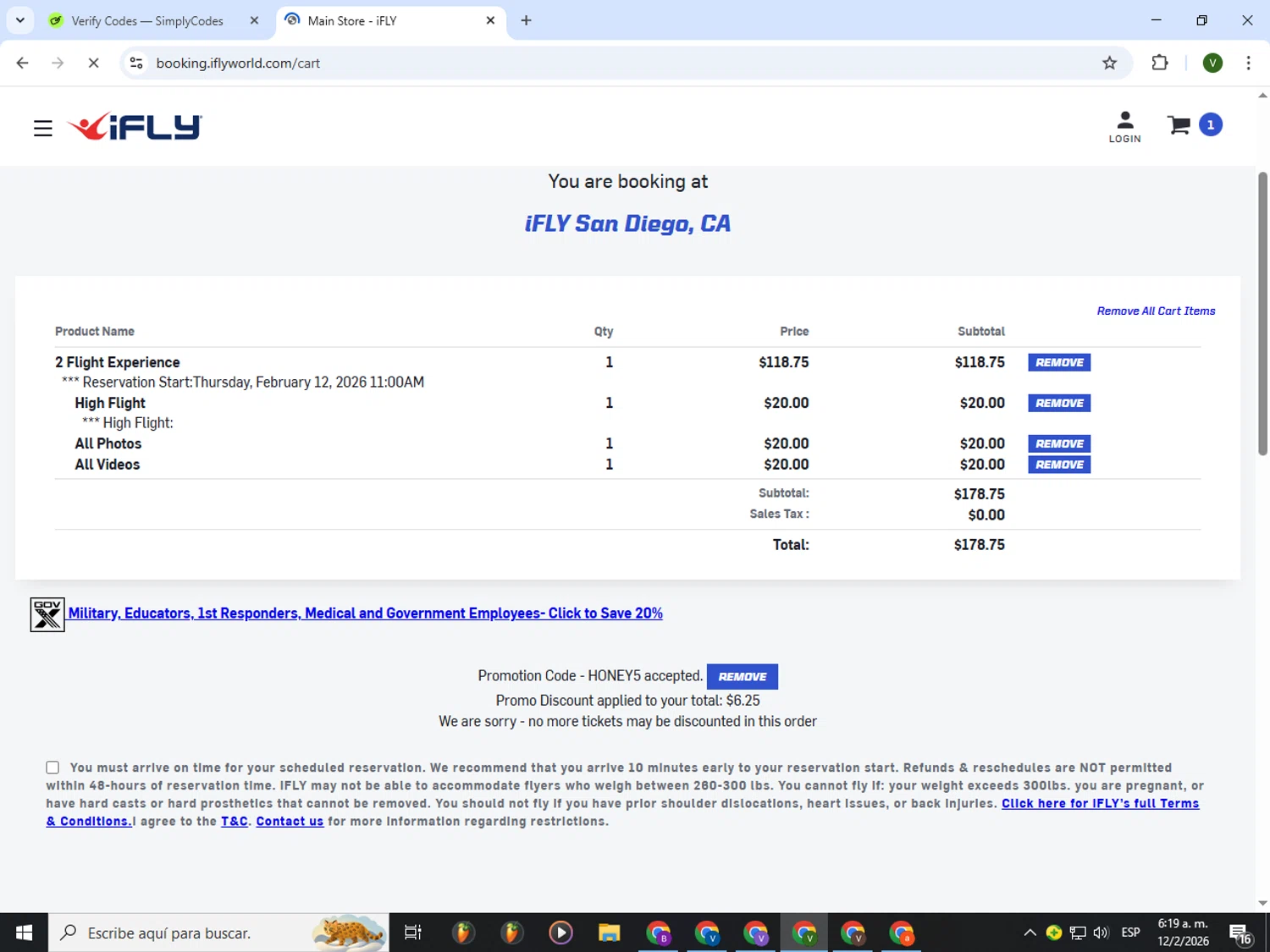This screenshot has height=952, width=1270.
Task: Open the network icon in system tray
Action: pos(1077,933)
